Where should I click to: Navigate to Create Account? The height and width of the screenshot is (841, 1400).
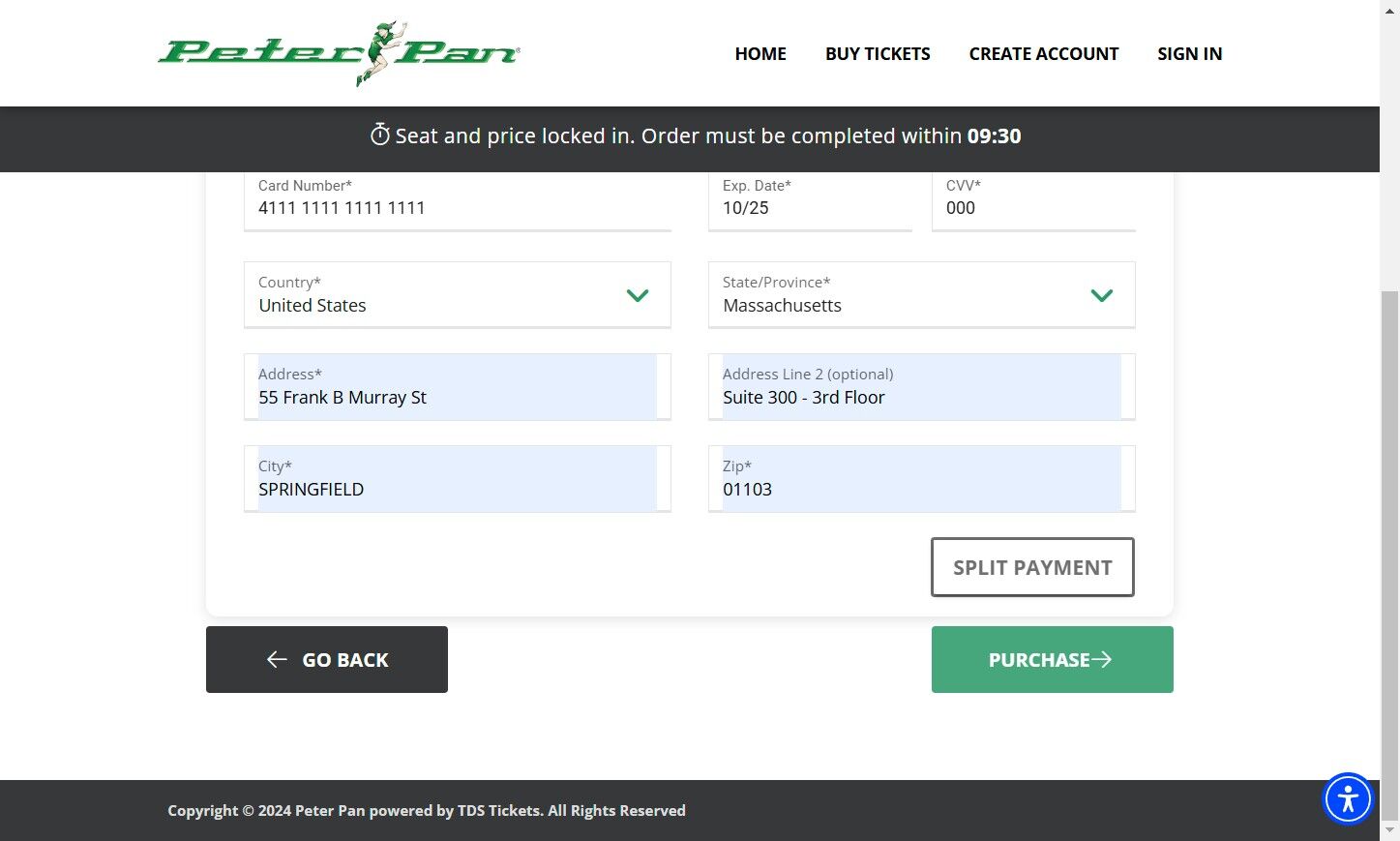click(x=1044, y=54)
